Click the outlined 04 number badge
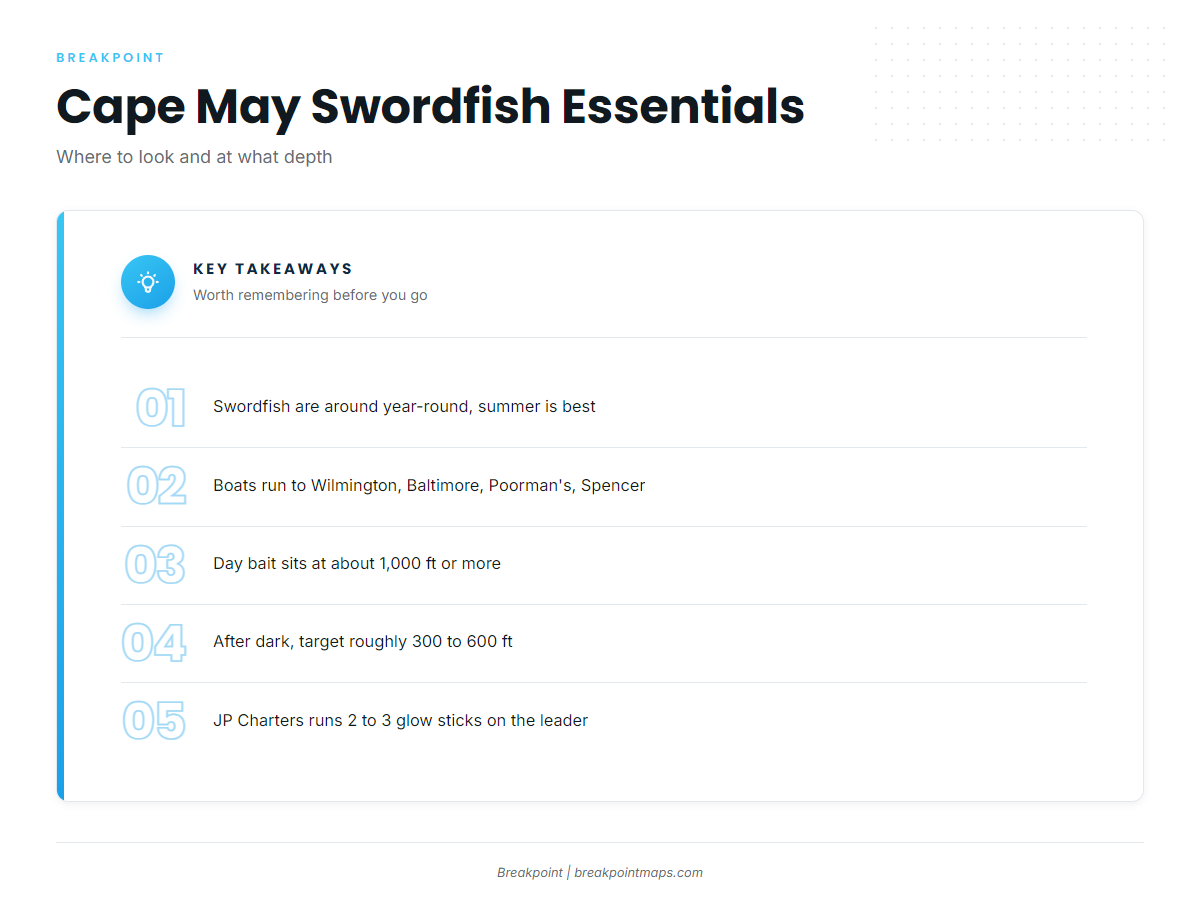1200x906 pixels. pos(154,642)
